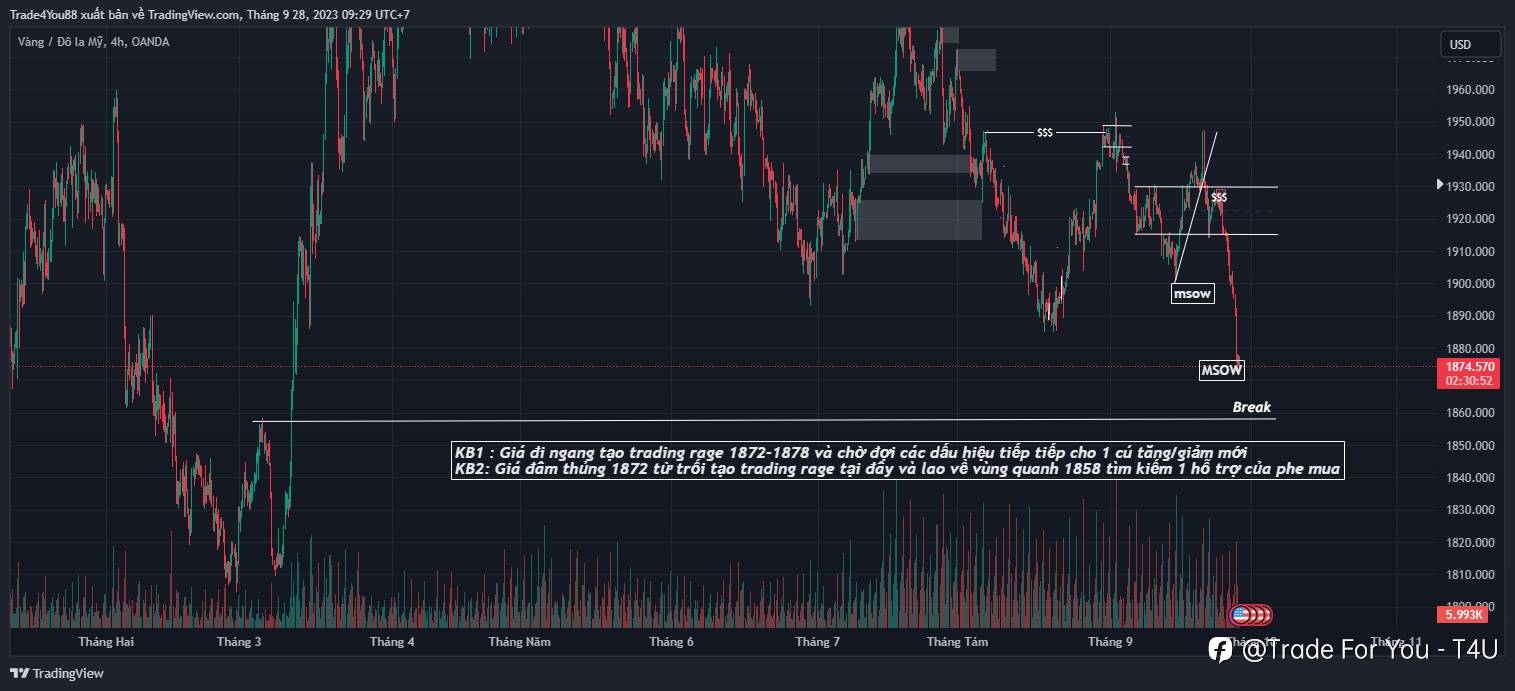The width and height of the screenshot is (1515, 691).
Task: Click the 1850.000 price axis label
Action: click(x=1469, y=445)
